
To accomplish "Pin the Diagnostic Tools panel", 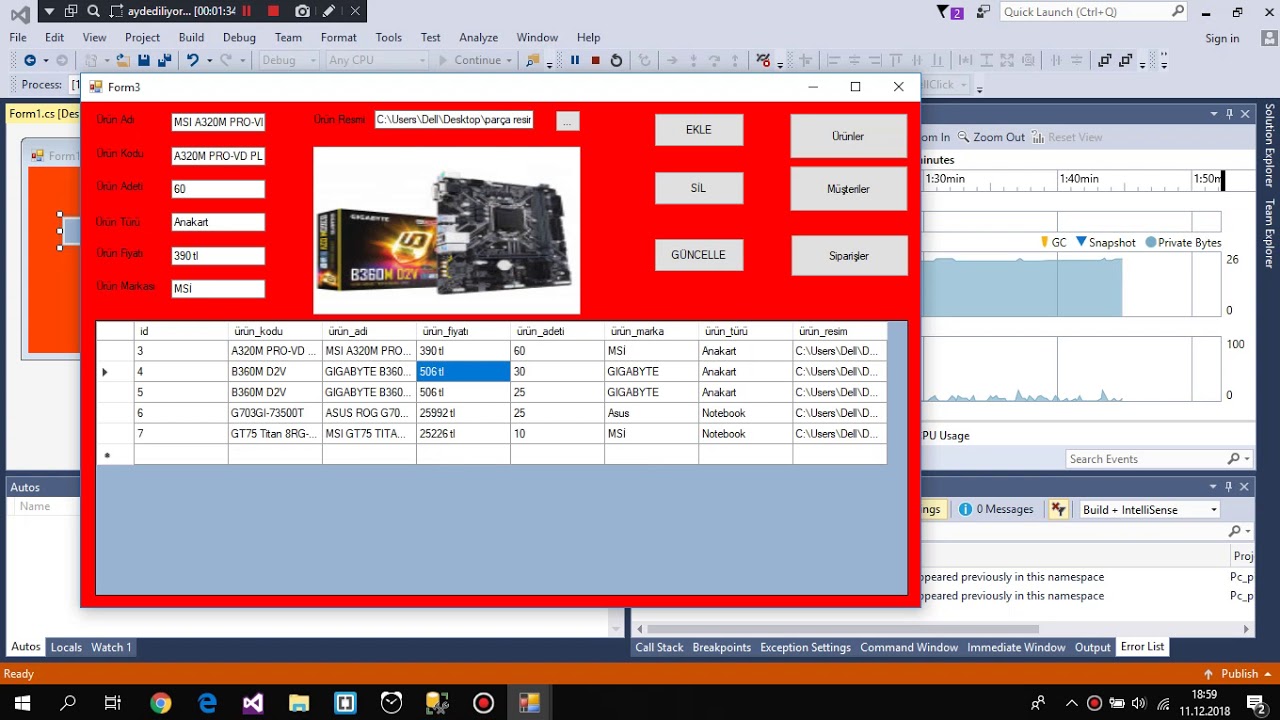I will [x=1230, y=113].
